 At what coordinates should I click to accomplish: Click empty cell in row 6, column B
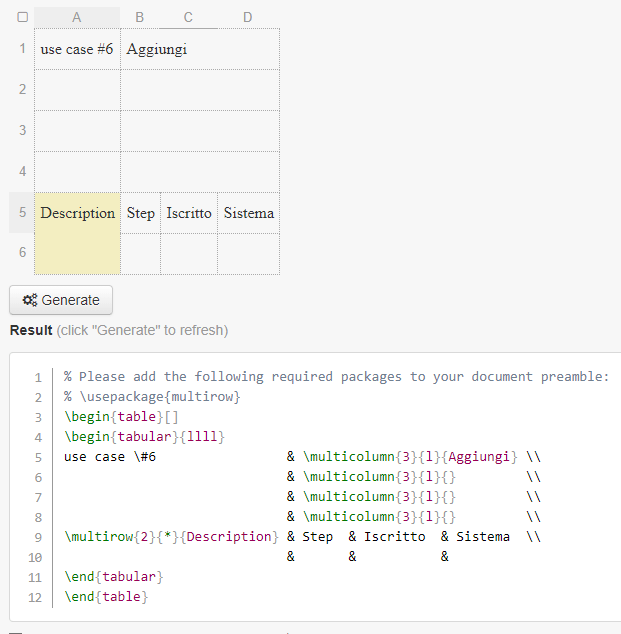point(140,254)
